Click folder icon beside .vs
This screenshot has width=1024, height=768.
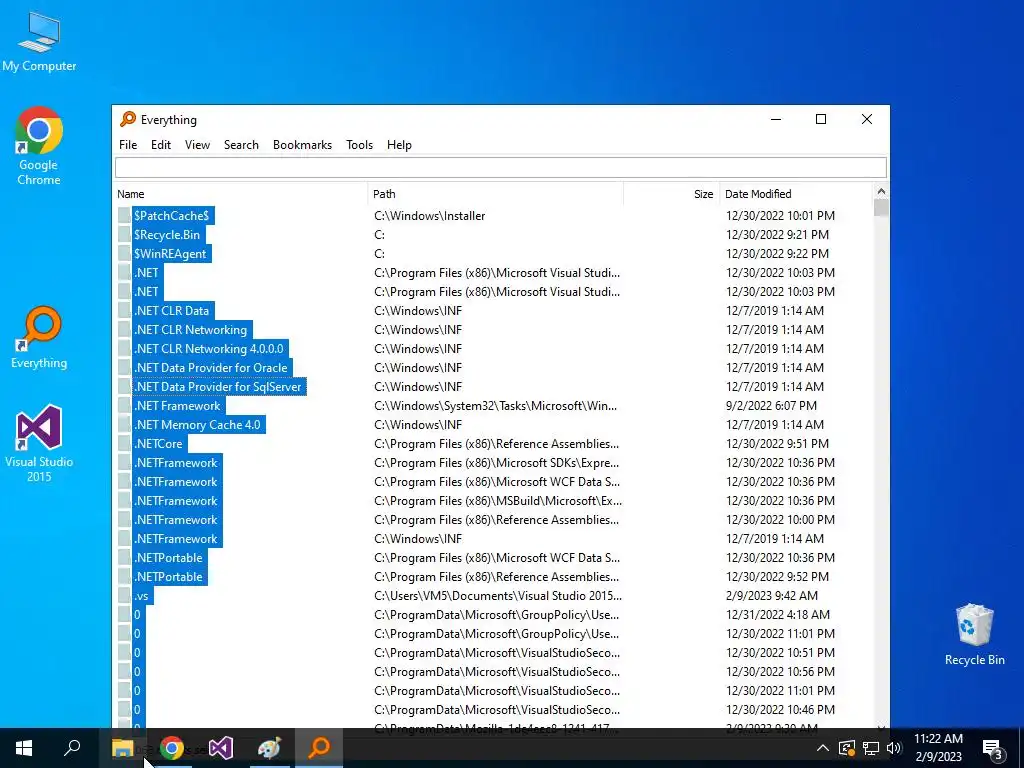click(x=124, y=596)
